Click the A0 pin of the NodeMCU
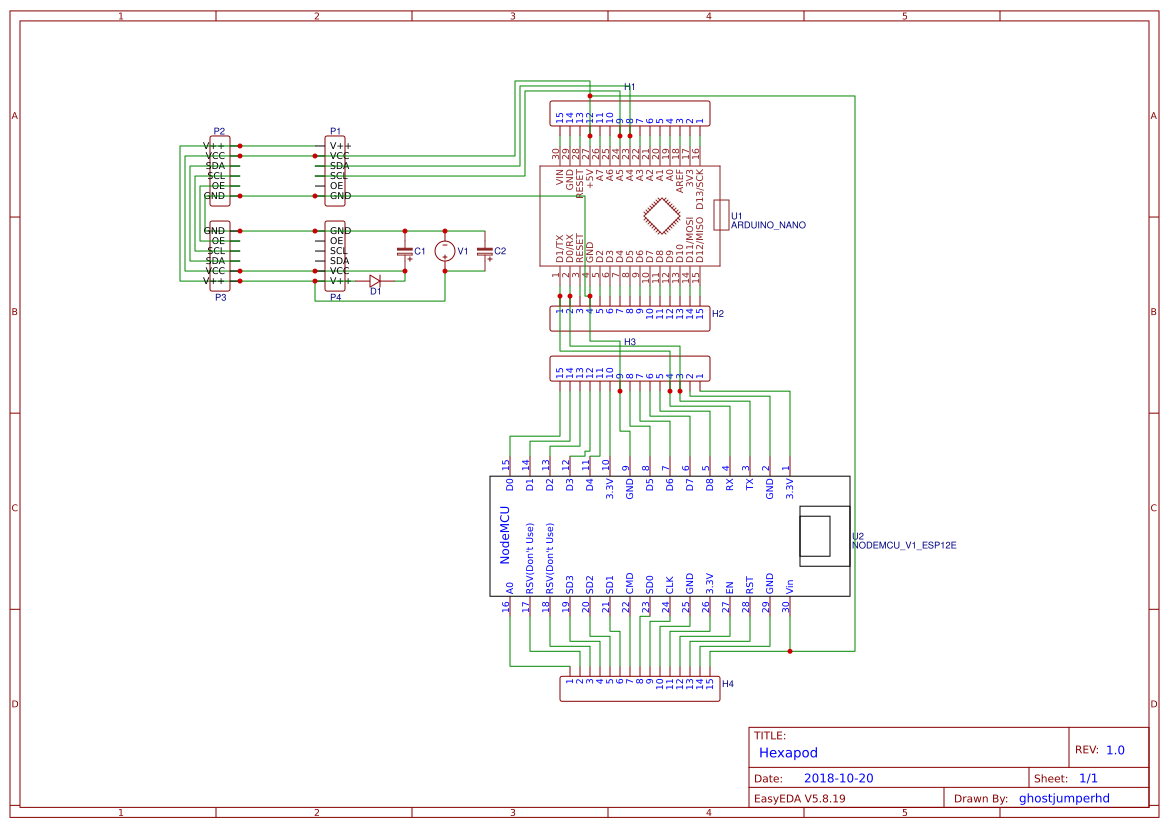The image size is (1169, 828). click(509, 588)
